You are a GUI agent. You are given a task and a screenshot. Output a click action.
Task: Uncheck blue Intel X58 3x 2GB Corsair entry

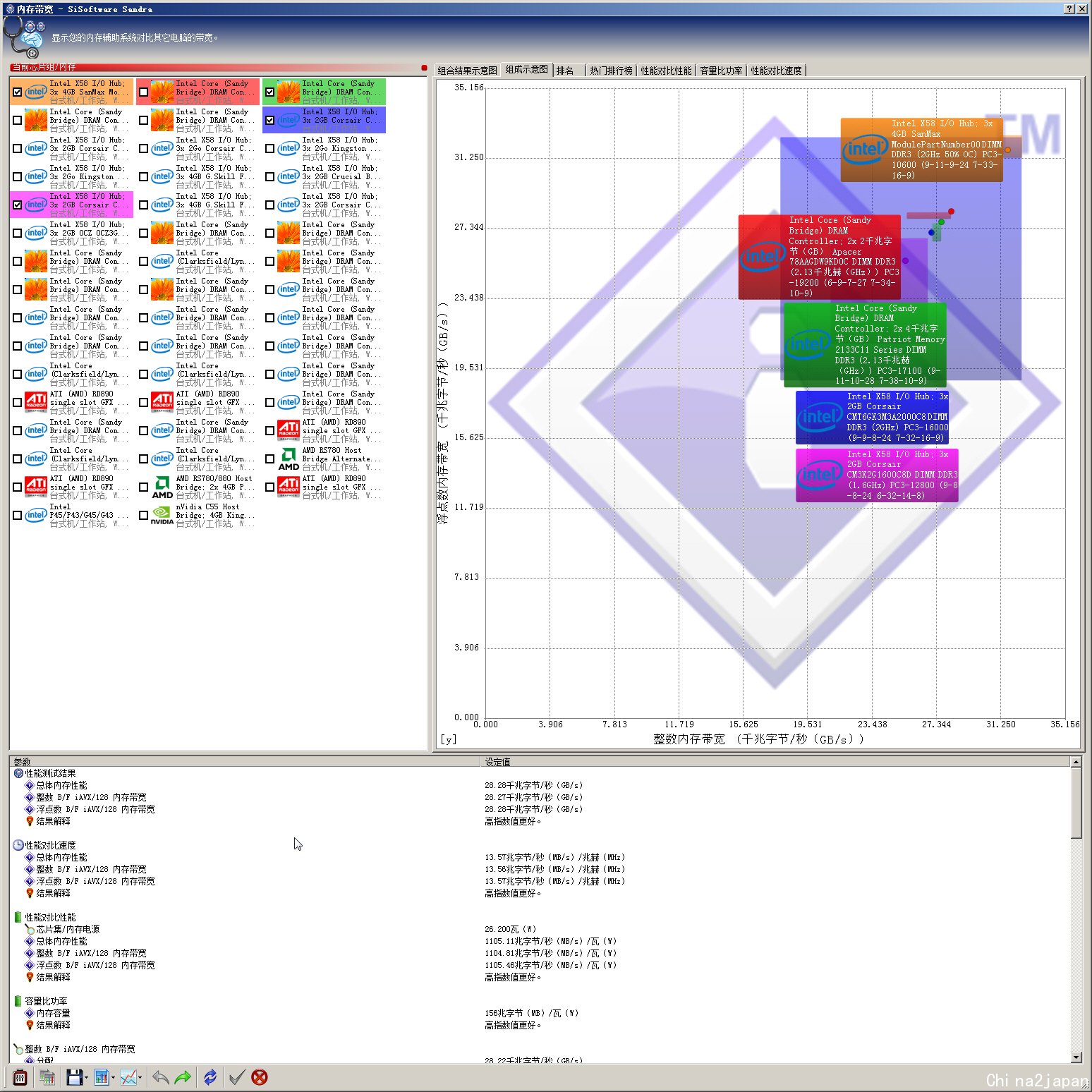pyautogui.click(x=269, y=120)
